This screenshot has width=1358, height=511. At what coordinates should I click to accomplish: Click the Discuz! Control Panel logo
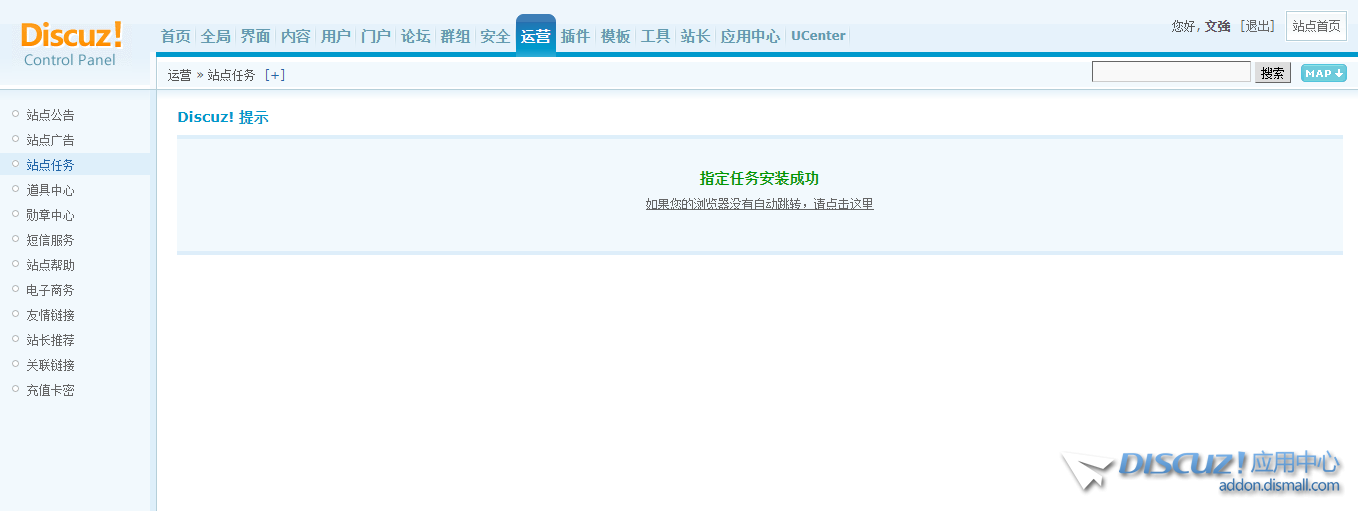pos(71,44)
